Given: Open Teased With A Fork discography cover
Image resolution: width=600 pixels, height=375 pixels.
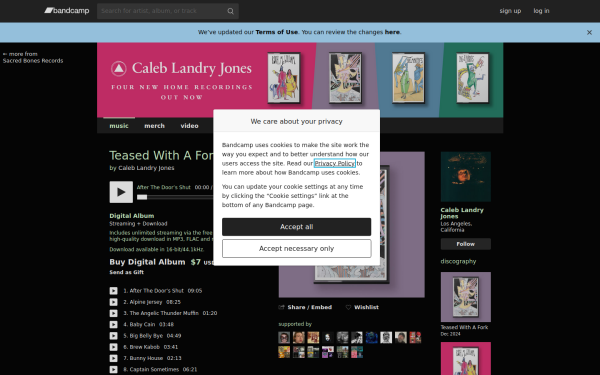Looking at the screenshot, I should [x=466, y=297].
